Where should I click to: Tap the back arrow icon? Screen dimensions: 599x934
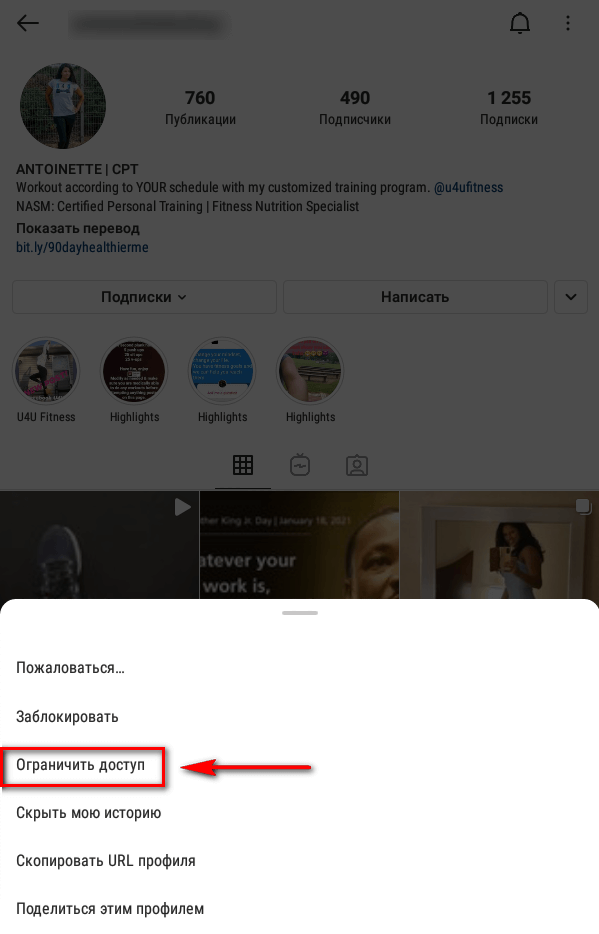point(27,23)
